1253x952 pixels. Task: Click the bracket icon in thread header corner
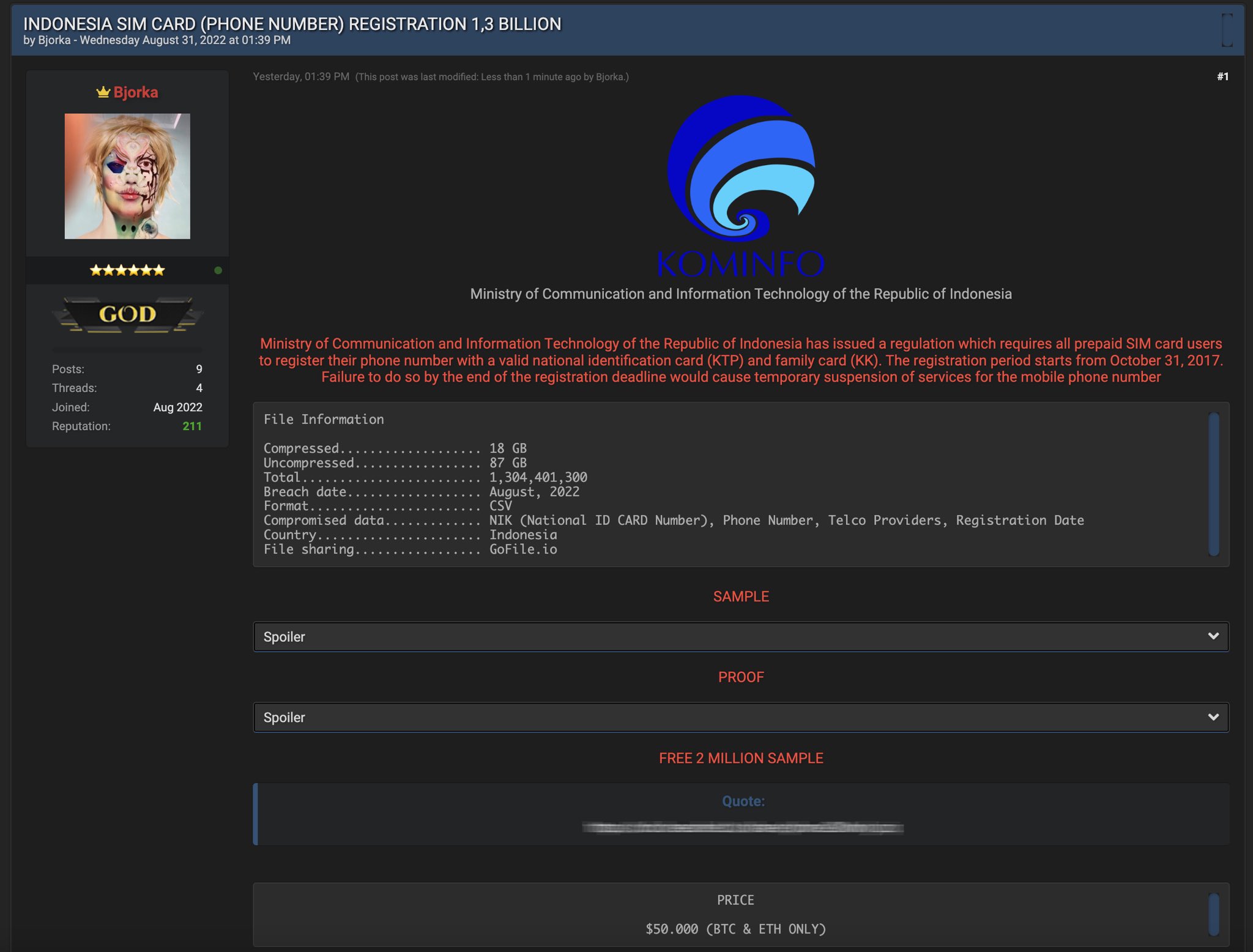[x=1227, y=29]
